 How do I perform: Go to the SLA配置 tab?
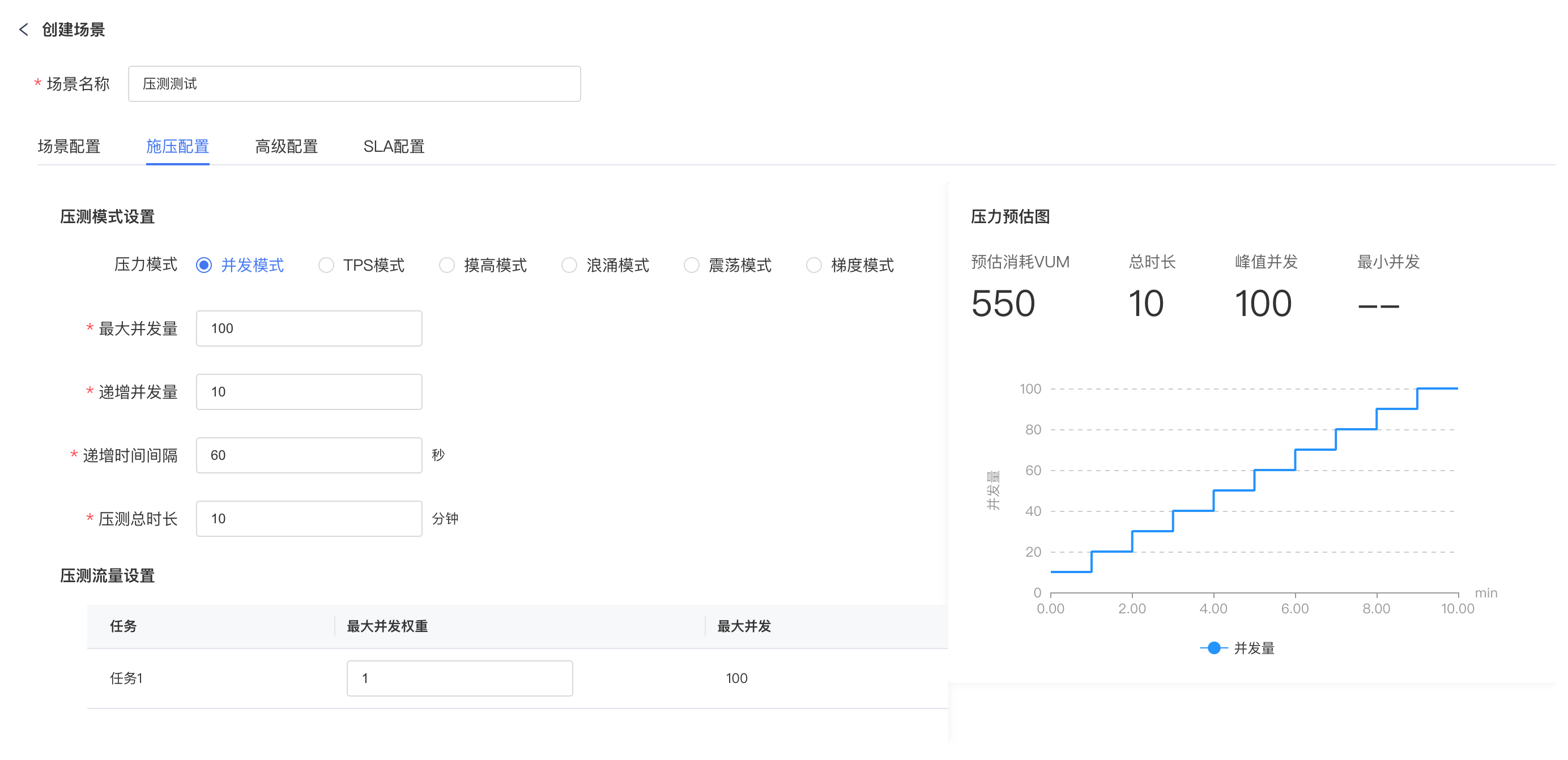point(393,147)
